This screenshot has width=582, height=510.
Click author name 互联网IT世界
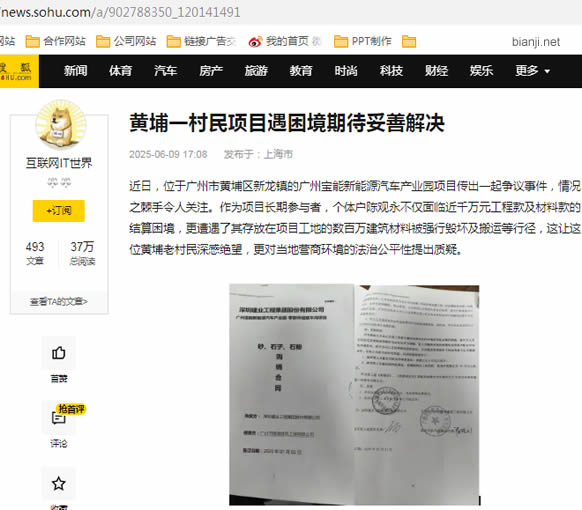[x=59, y=163]
